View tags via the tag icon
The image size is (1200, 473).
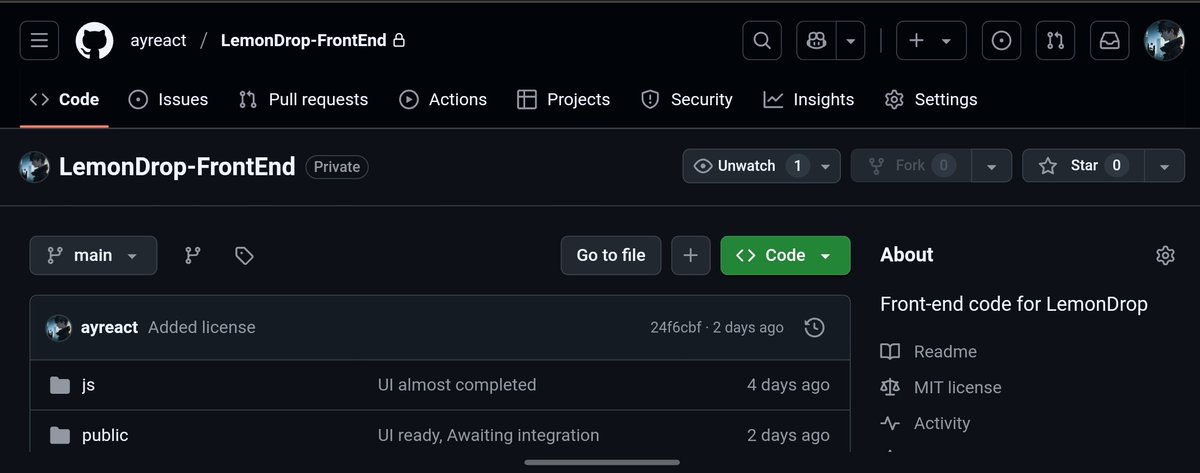pyautogui.click(x=244, y=256)
